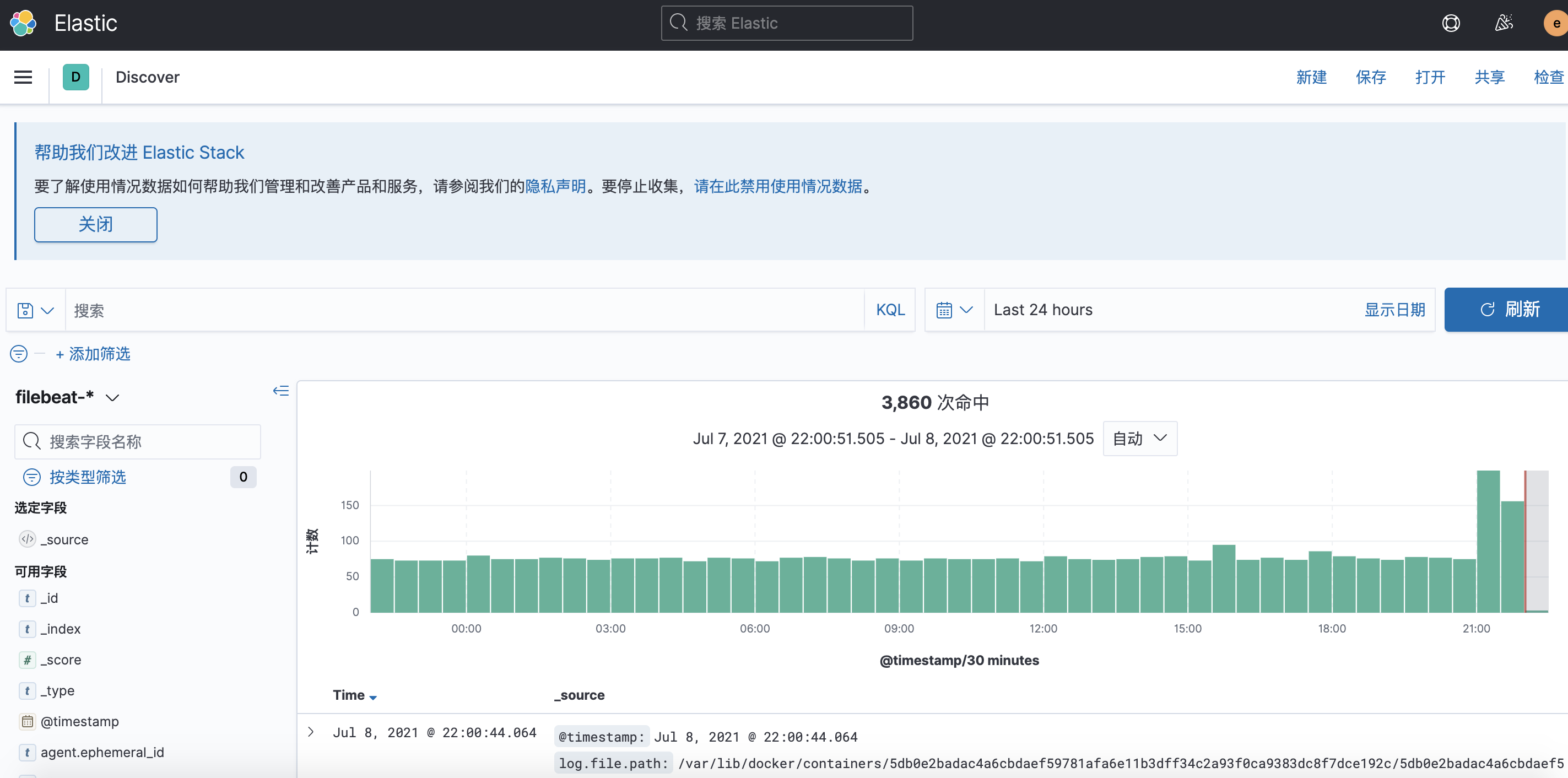Select the _type field in list

58,691
